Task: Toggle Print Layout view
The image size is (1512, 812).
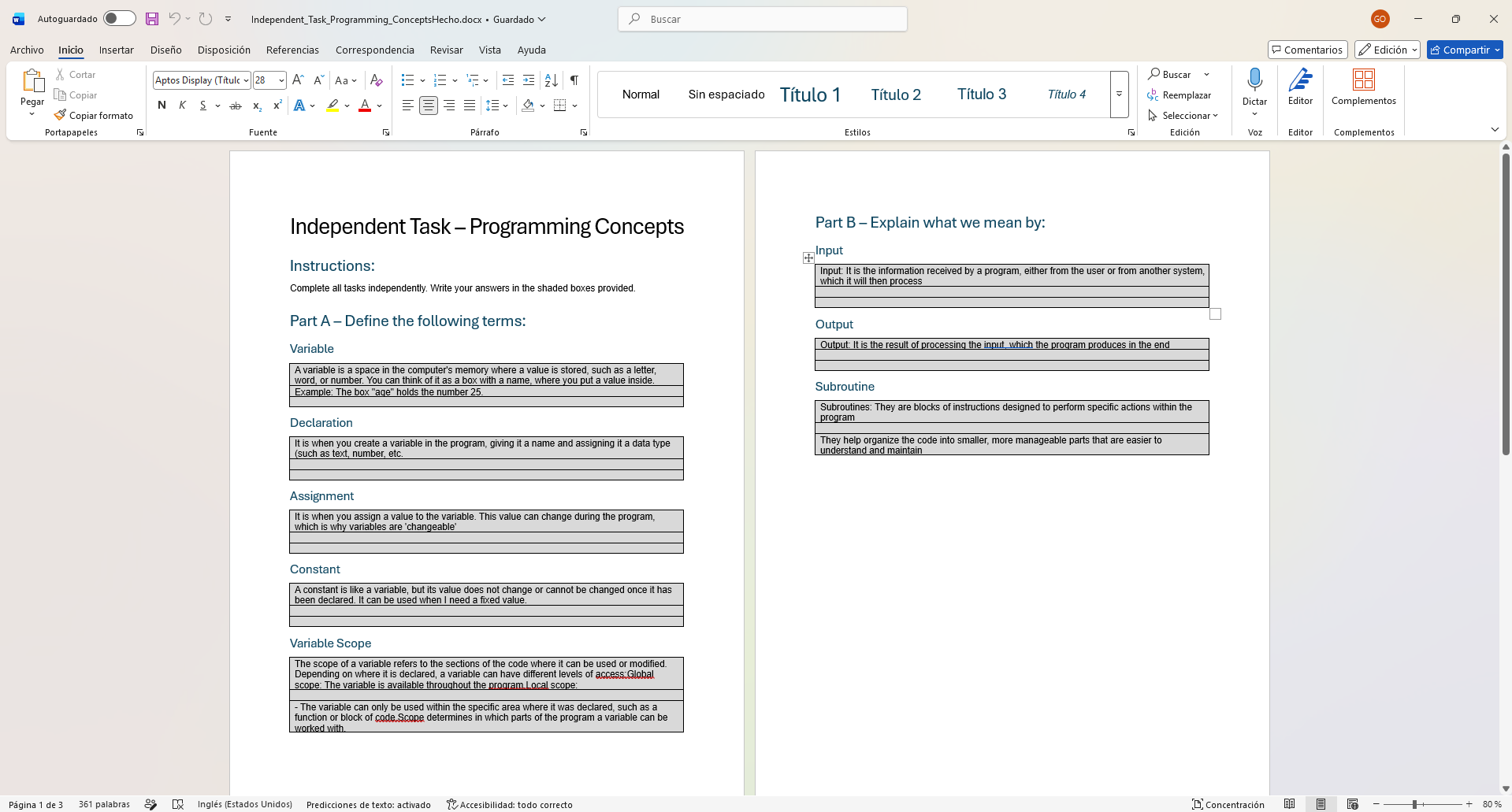Action: click(1321, 804)
